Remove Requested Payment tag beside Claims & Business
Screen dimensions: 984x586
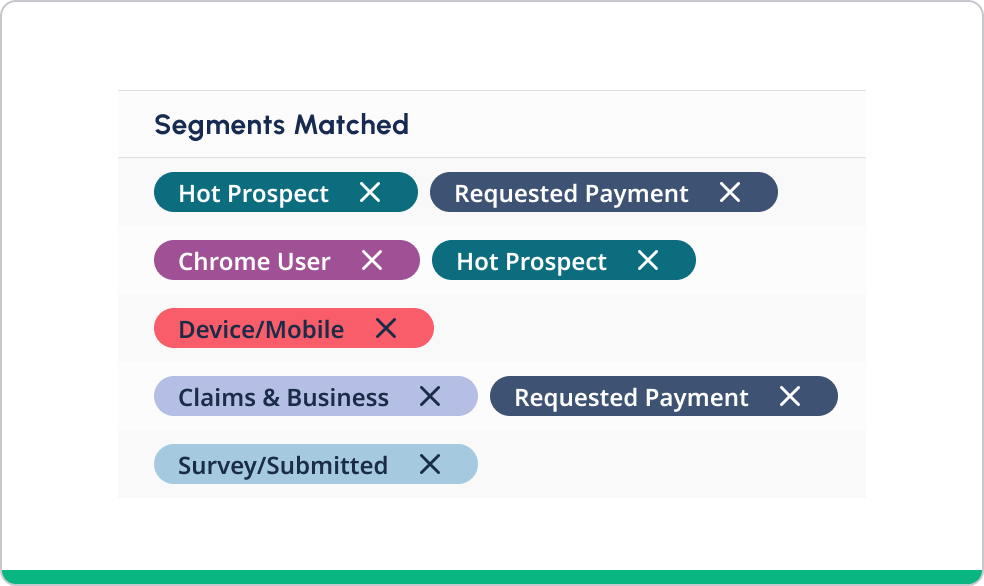[790, 396]
